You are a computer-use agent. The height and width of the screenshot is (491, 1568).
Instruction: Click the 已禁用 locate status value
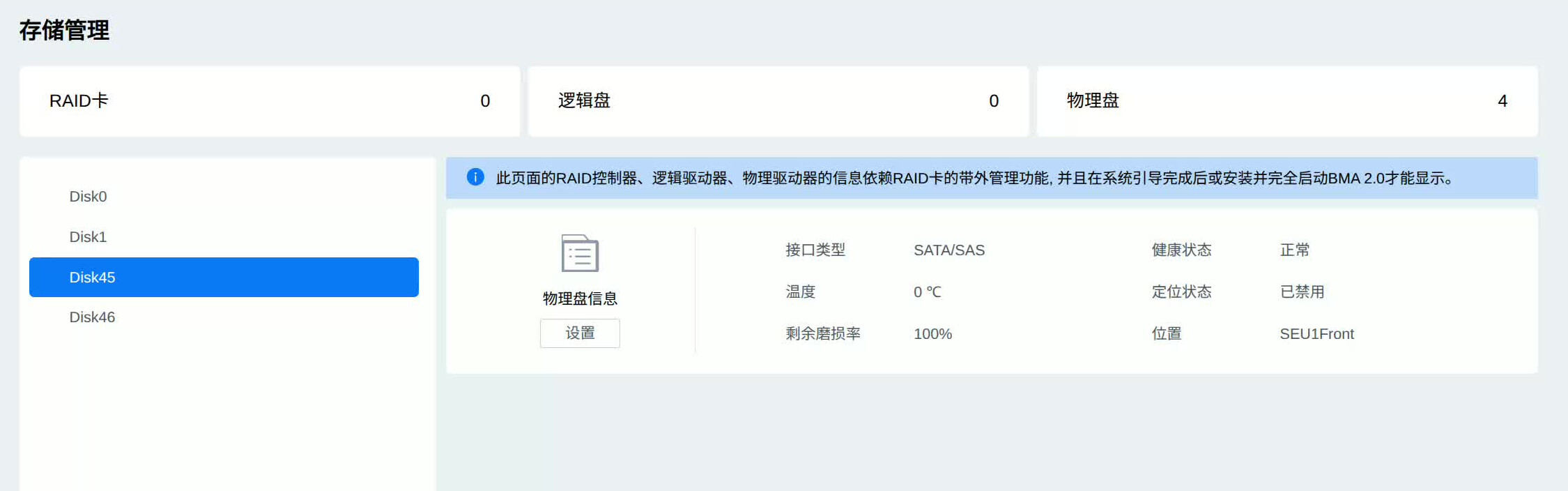point(1302,292)
